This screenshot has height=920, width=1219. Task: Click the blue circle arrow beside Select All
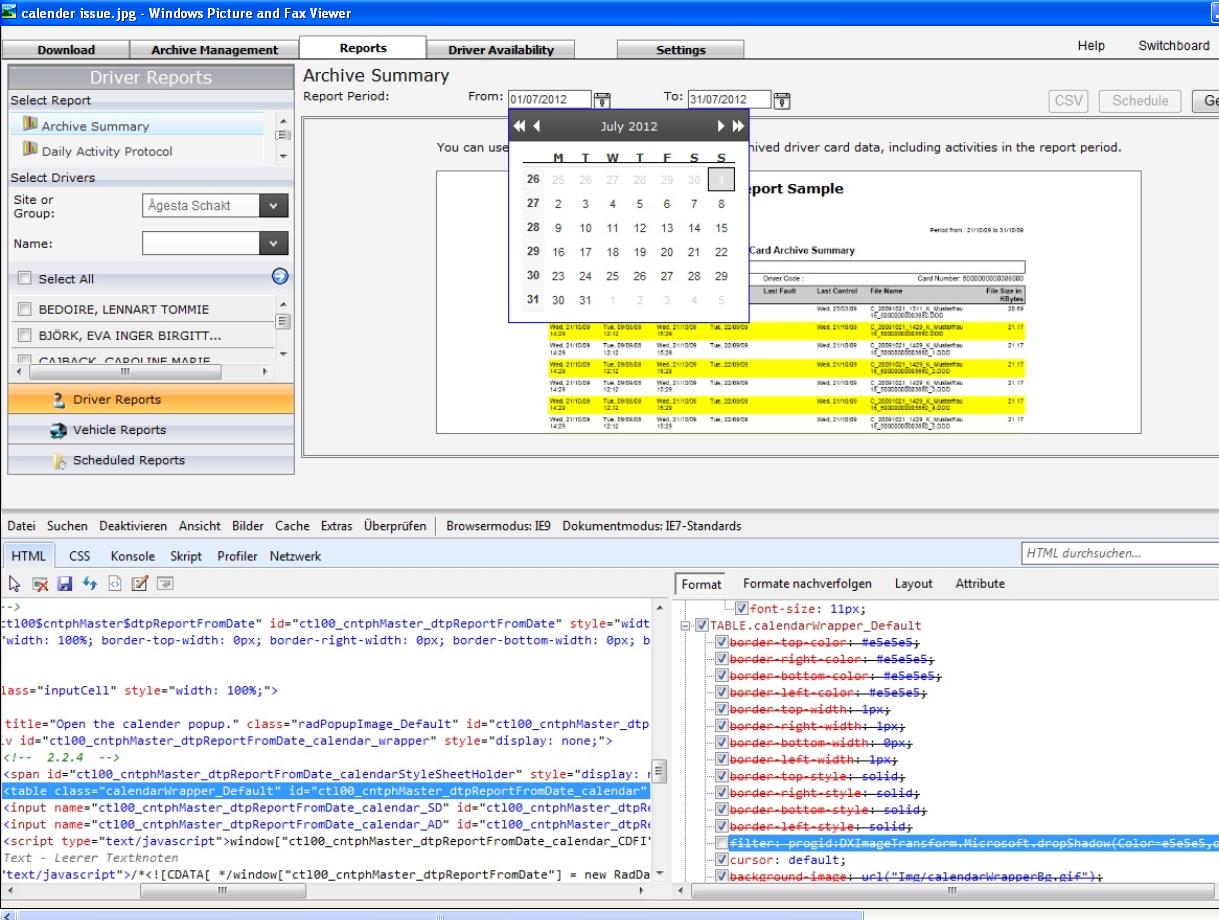[280, 278]
